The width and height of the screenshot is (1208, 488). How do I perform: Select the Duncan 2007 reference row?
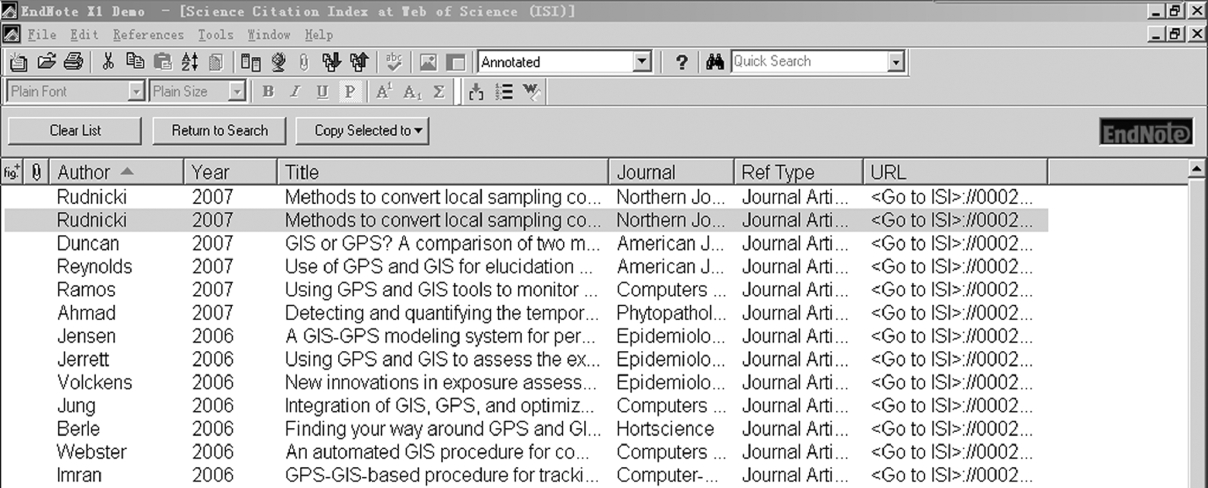[x=526, y=244]
